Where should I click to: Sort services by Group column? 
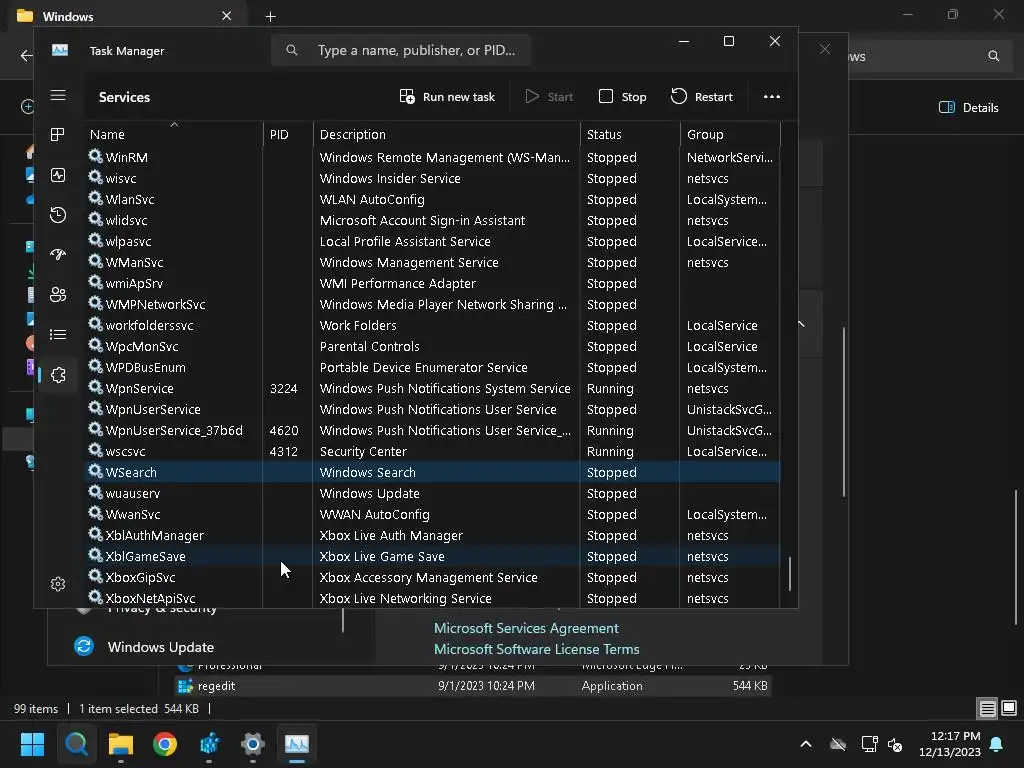tap(730, 135)
